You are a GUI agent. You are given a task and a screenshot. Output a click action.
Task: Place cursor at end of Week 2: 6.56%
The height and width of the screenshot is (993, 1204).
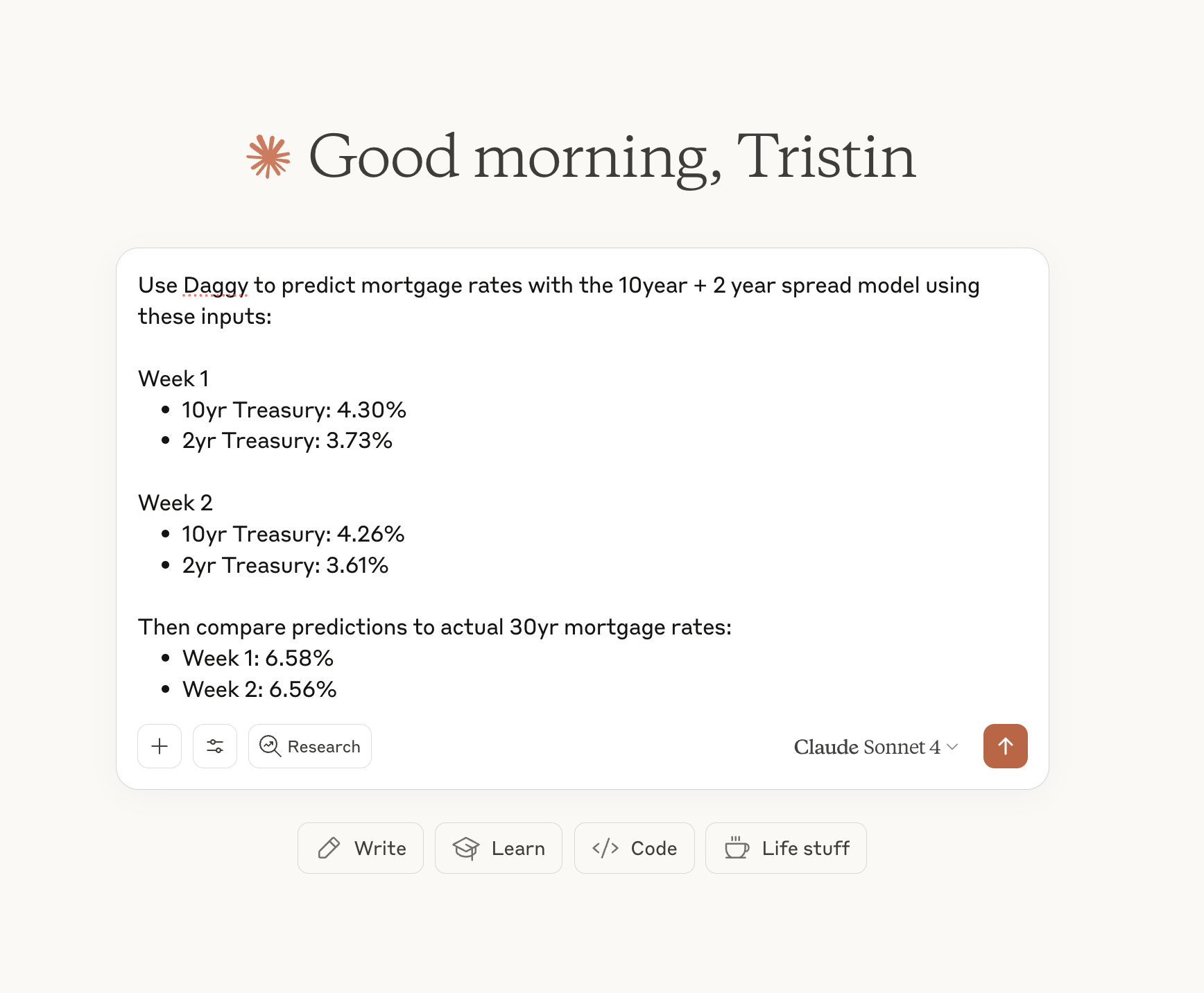pos(337,689)
